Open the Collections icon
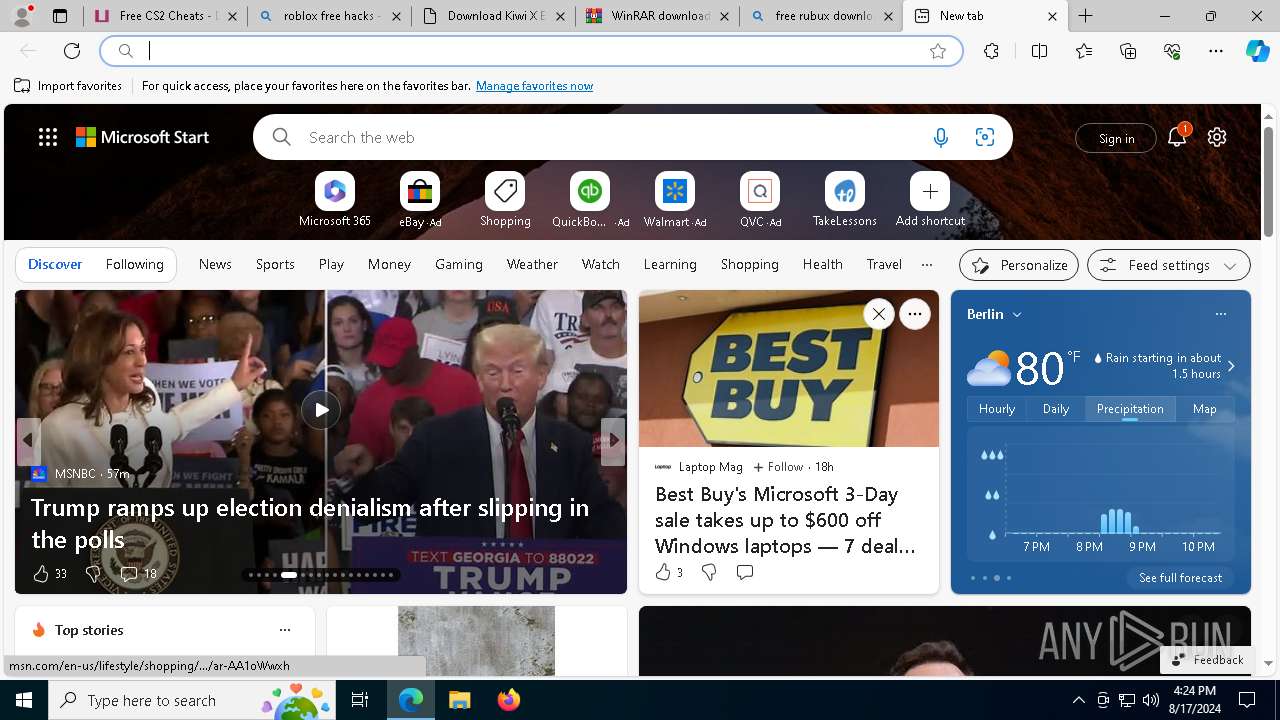 [1128, 51]
